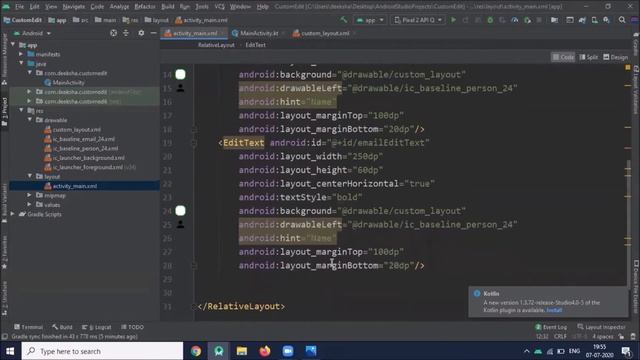Click the Kotlin notification info icon
Image resolution: width=640 pixels, height=360 pixels.
tap(477, 293)
